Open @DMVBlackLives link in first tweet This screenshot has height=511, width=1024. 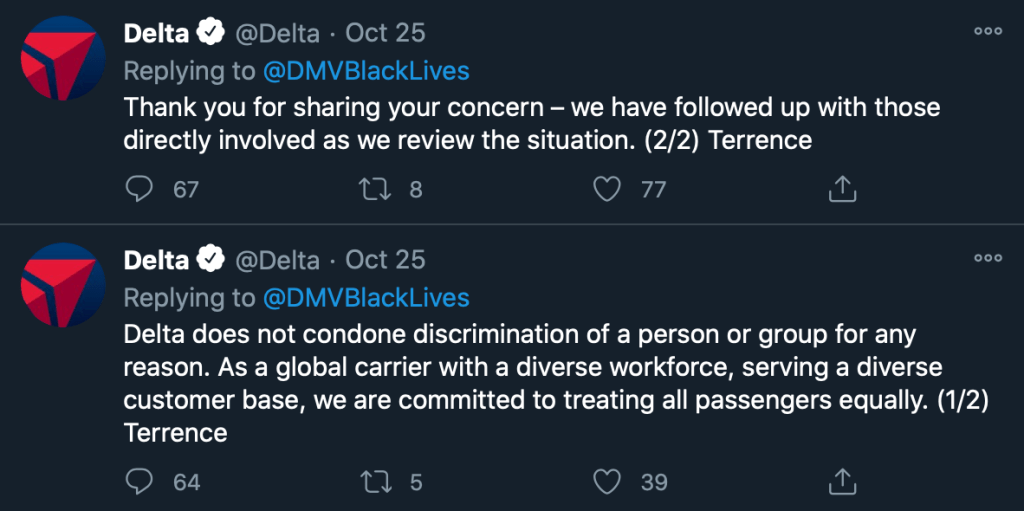pos(365,71)
